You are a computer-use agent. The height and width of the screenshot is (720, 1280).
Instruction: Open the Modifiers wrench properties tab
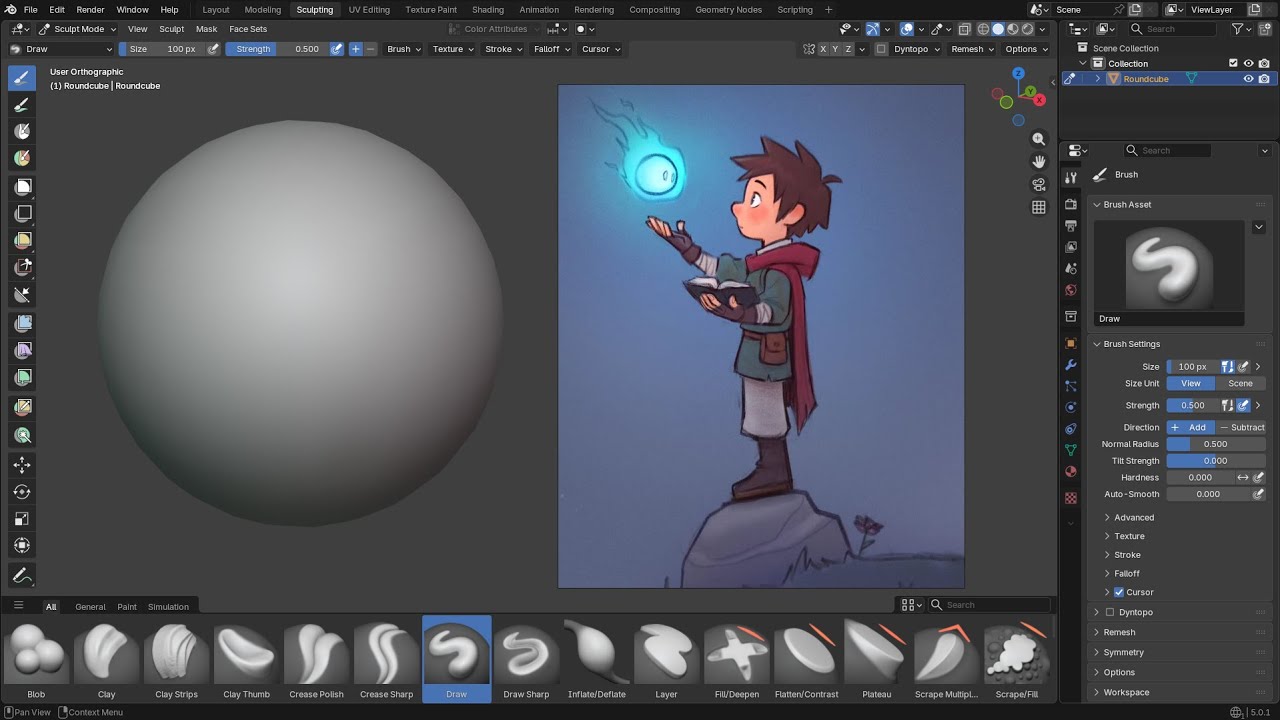click(x=1071, y=365)
